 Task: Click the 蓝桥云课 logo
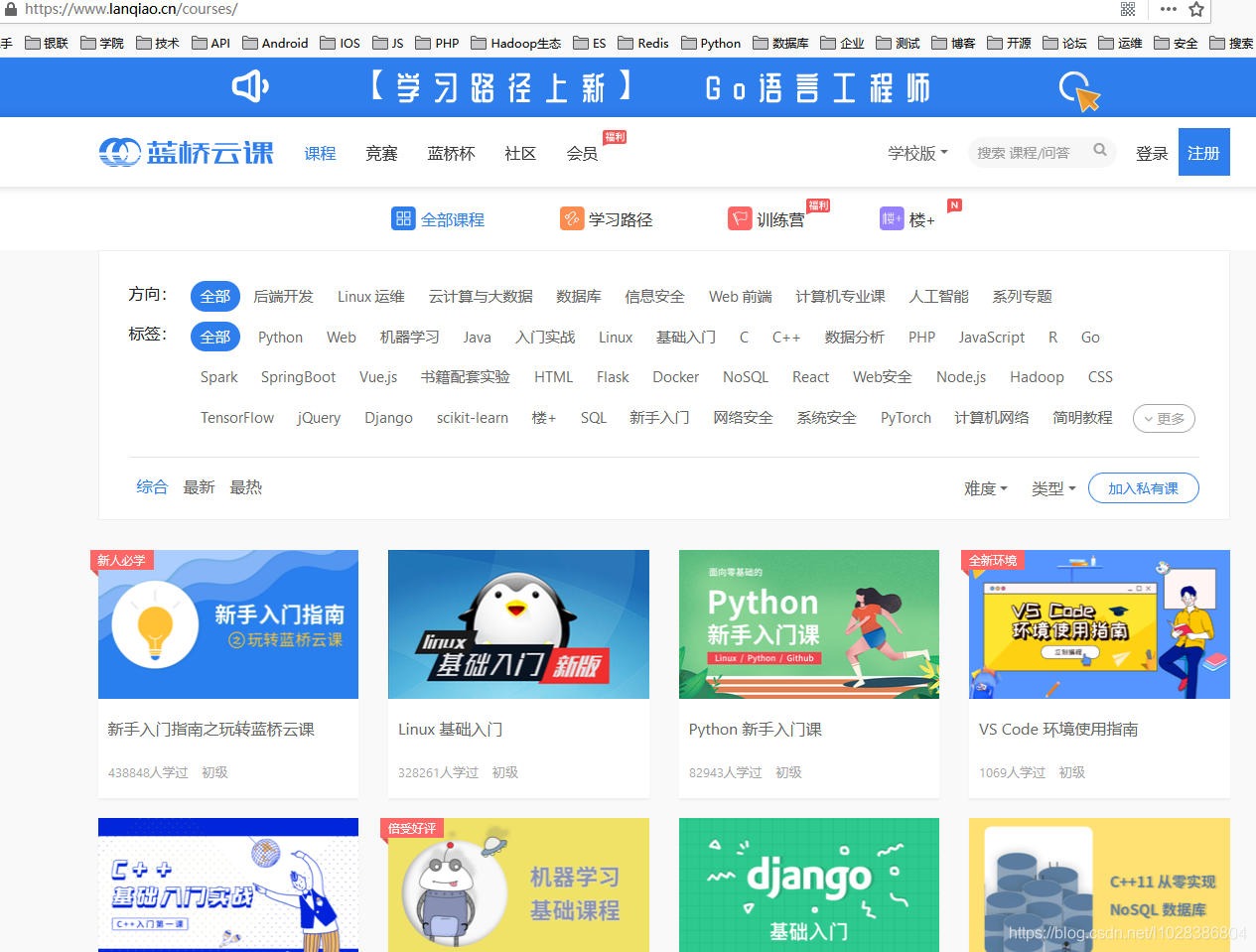click(187, 152)
